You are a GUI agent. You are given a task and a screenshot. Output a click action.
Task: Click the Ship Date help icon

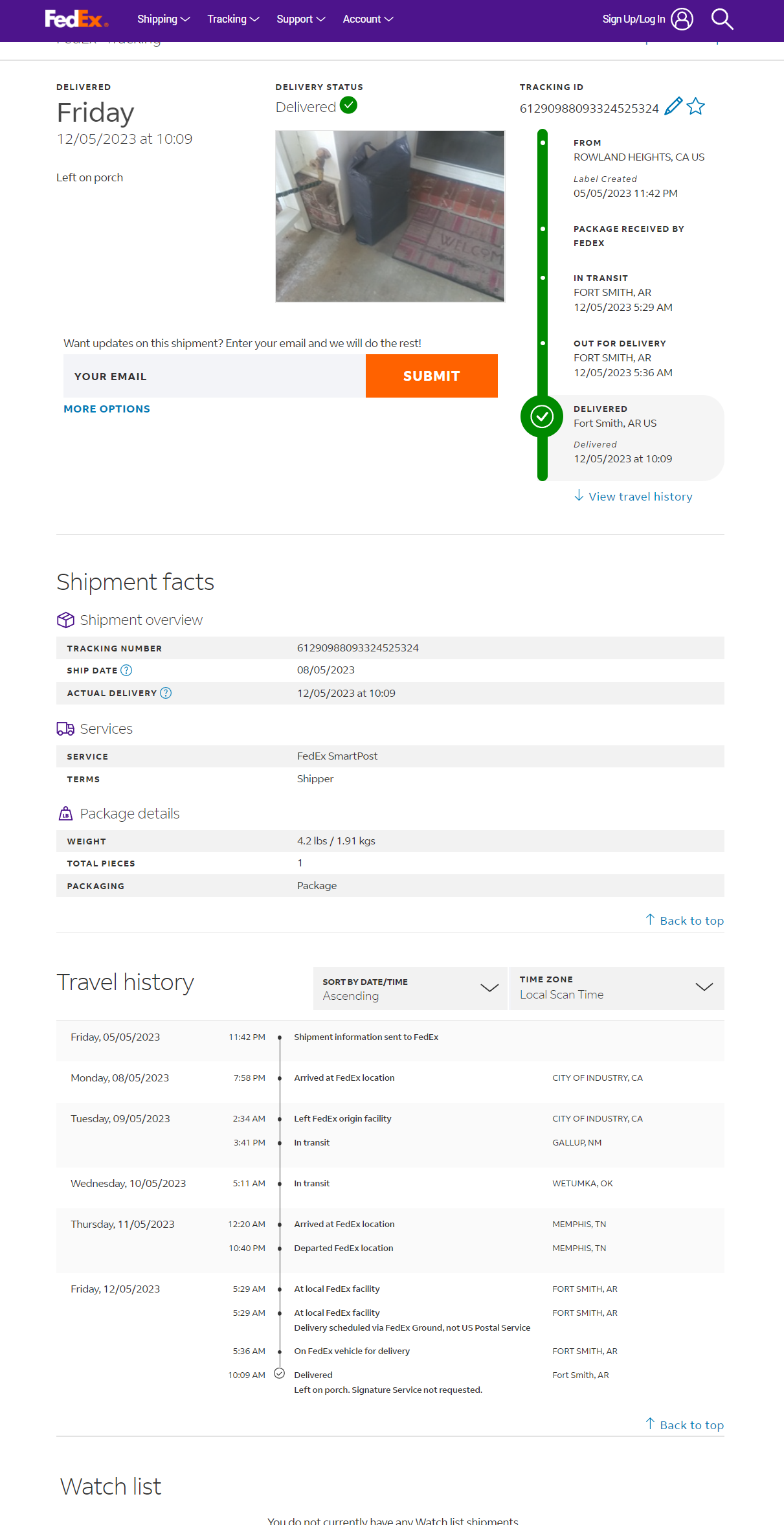pos(127,670)
